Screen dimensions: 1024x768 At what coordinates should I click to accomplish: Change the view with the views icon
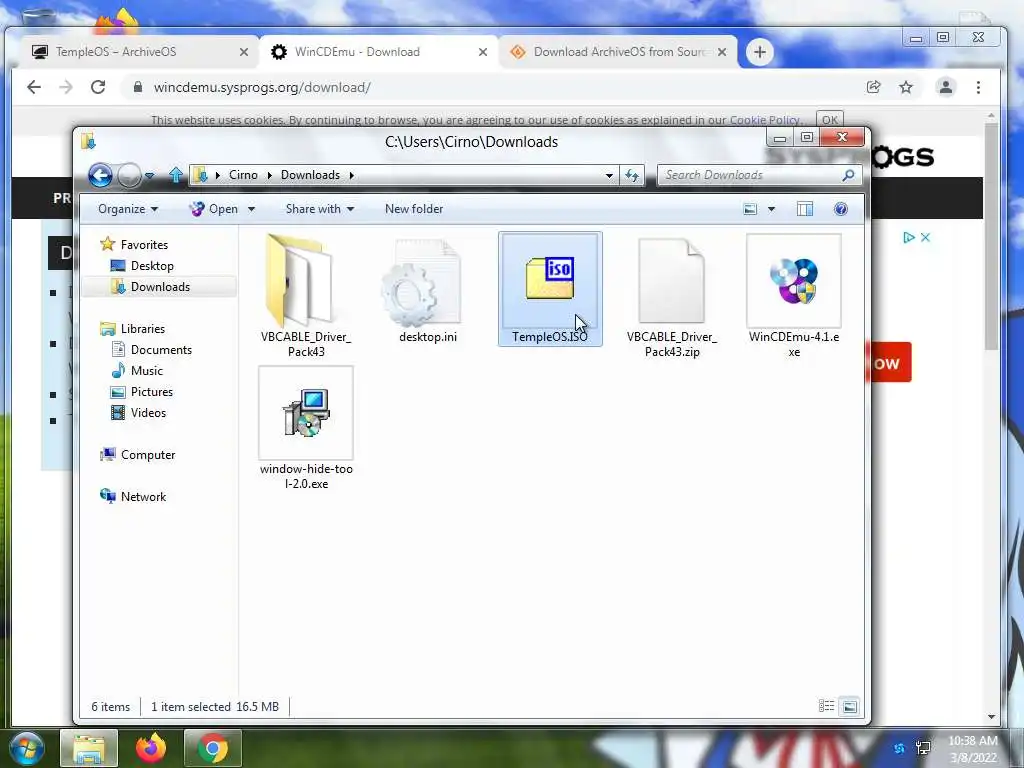tap(750, 209)
